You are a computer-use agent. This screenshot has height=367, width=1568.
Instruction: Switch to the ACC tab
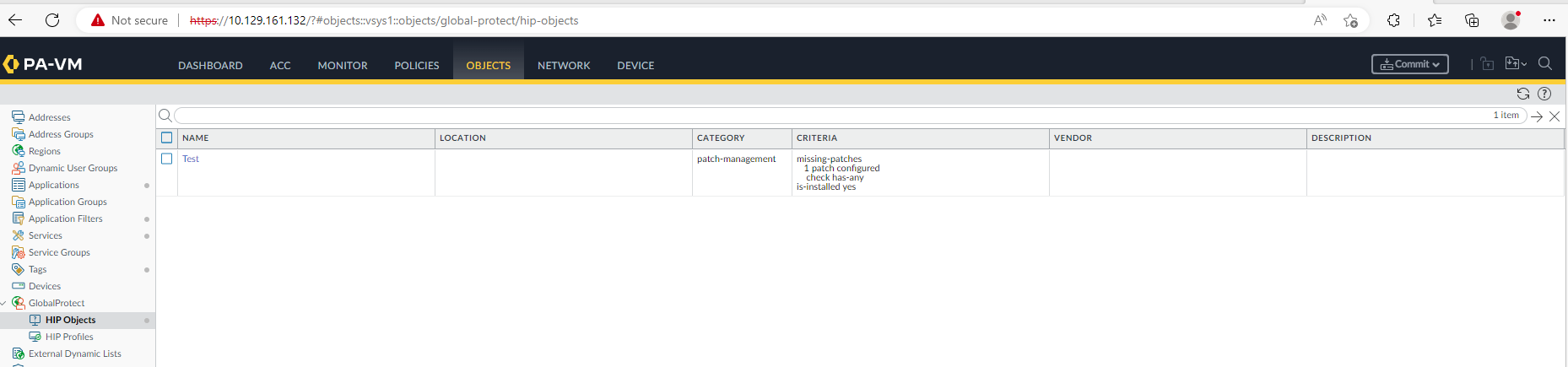[280, 65]
